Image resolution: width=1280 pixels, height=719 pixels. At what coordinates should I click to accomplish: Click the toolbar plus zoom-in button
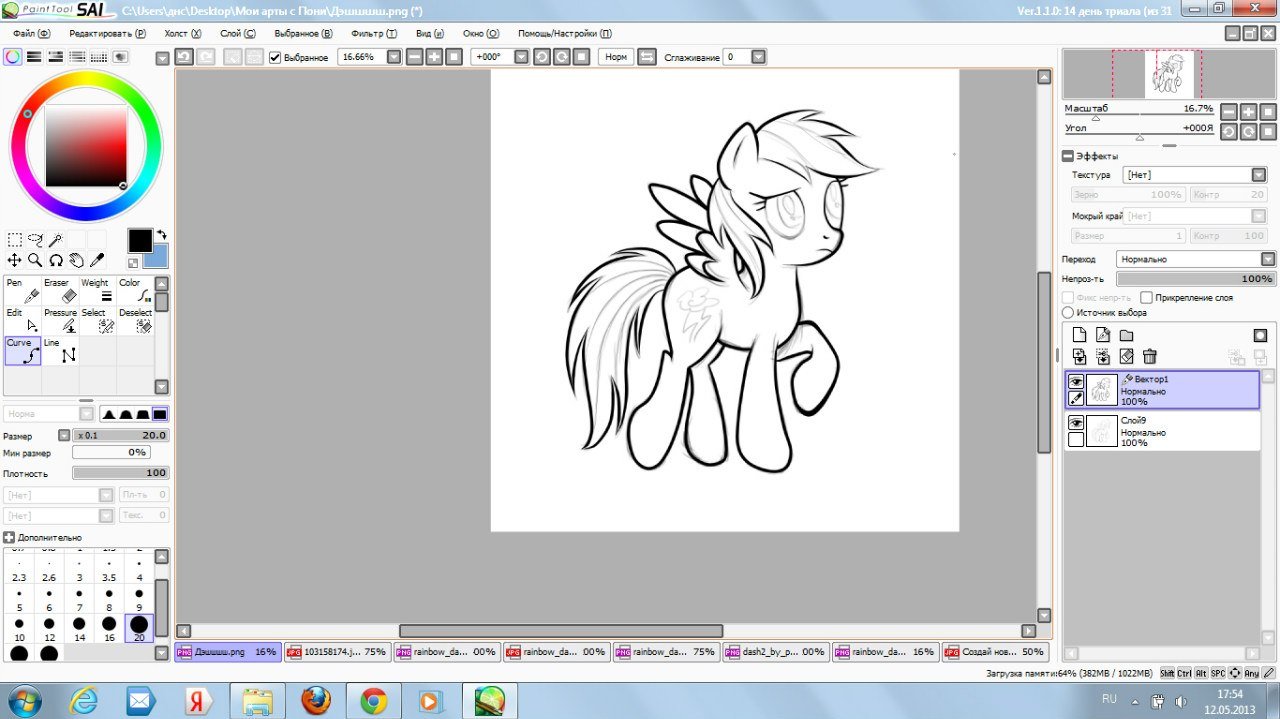[434, 57]
